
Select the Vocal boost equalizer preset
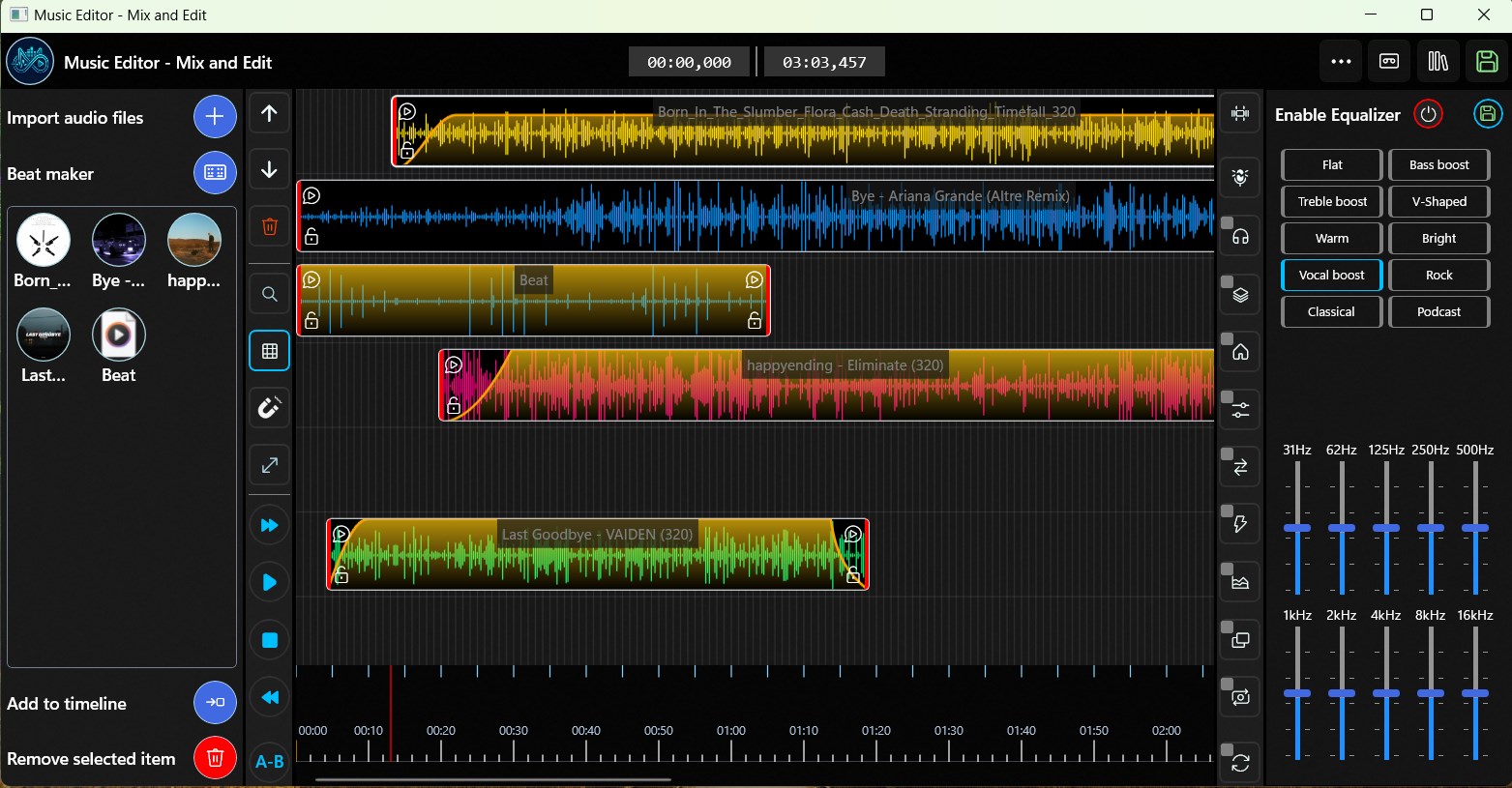pyautogui.click(x=1331, y=275)
